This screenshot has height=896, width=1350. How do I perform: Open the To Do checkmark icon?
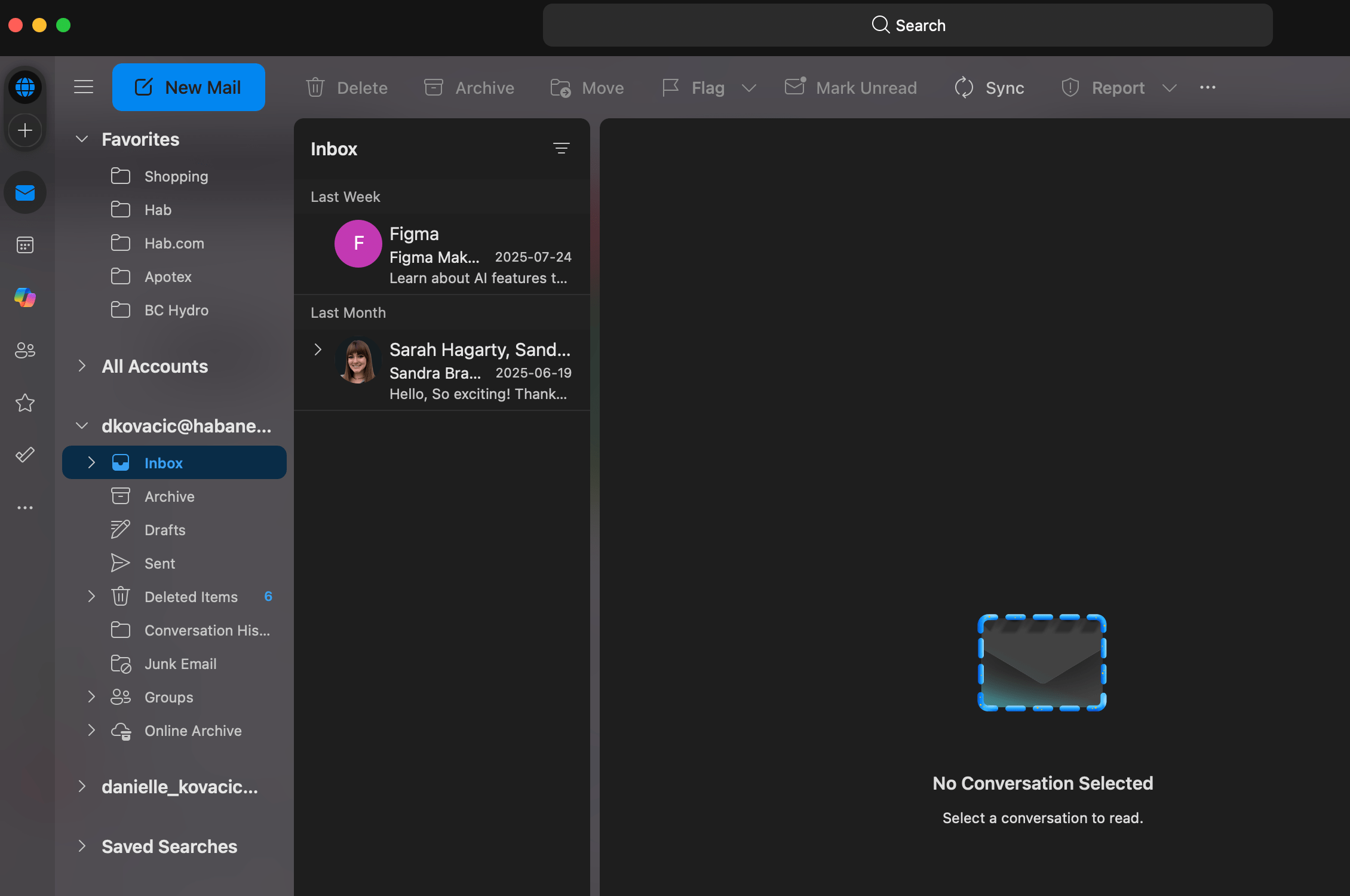[x=25, y=455]
